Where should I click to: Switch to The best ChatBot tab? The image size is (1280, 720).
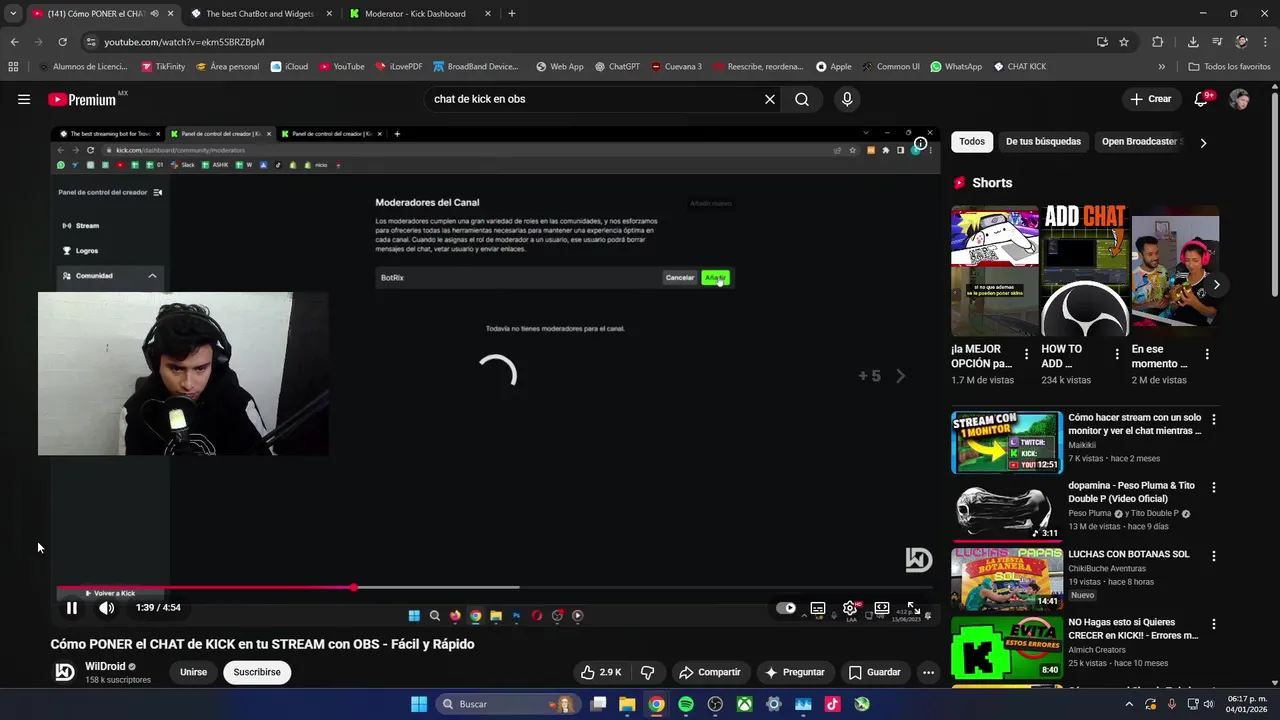258,14
